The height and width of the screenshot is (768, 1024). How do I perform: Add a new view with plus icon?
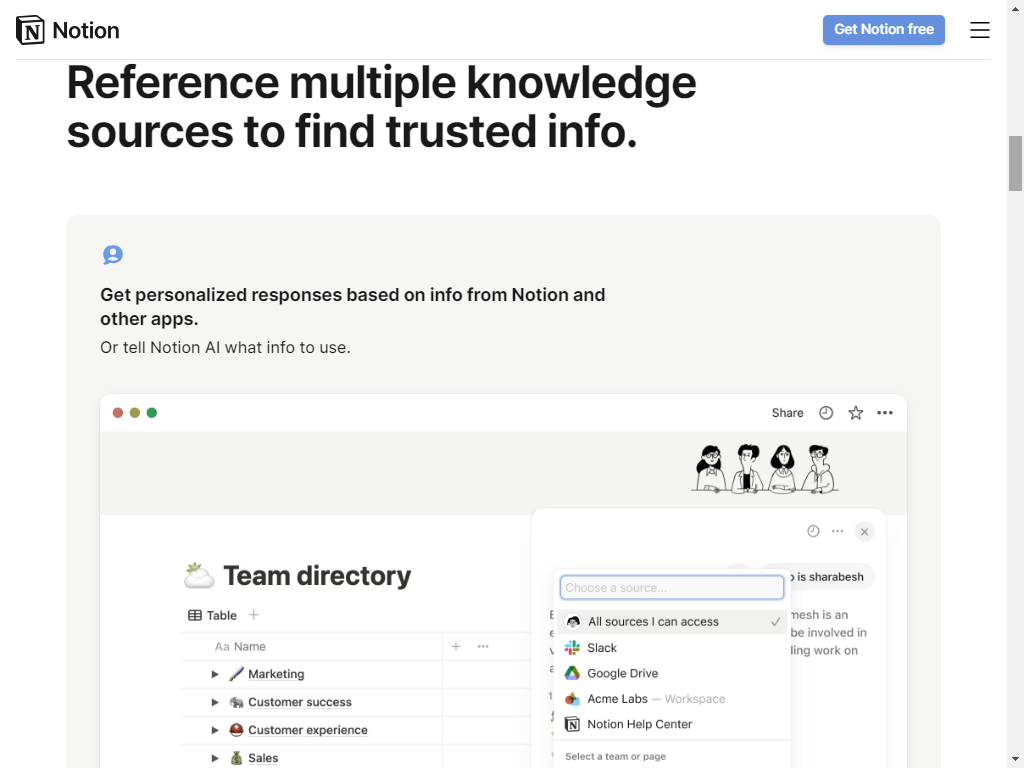(x=253, y=615)
